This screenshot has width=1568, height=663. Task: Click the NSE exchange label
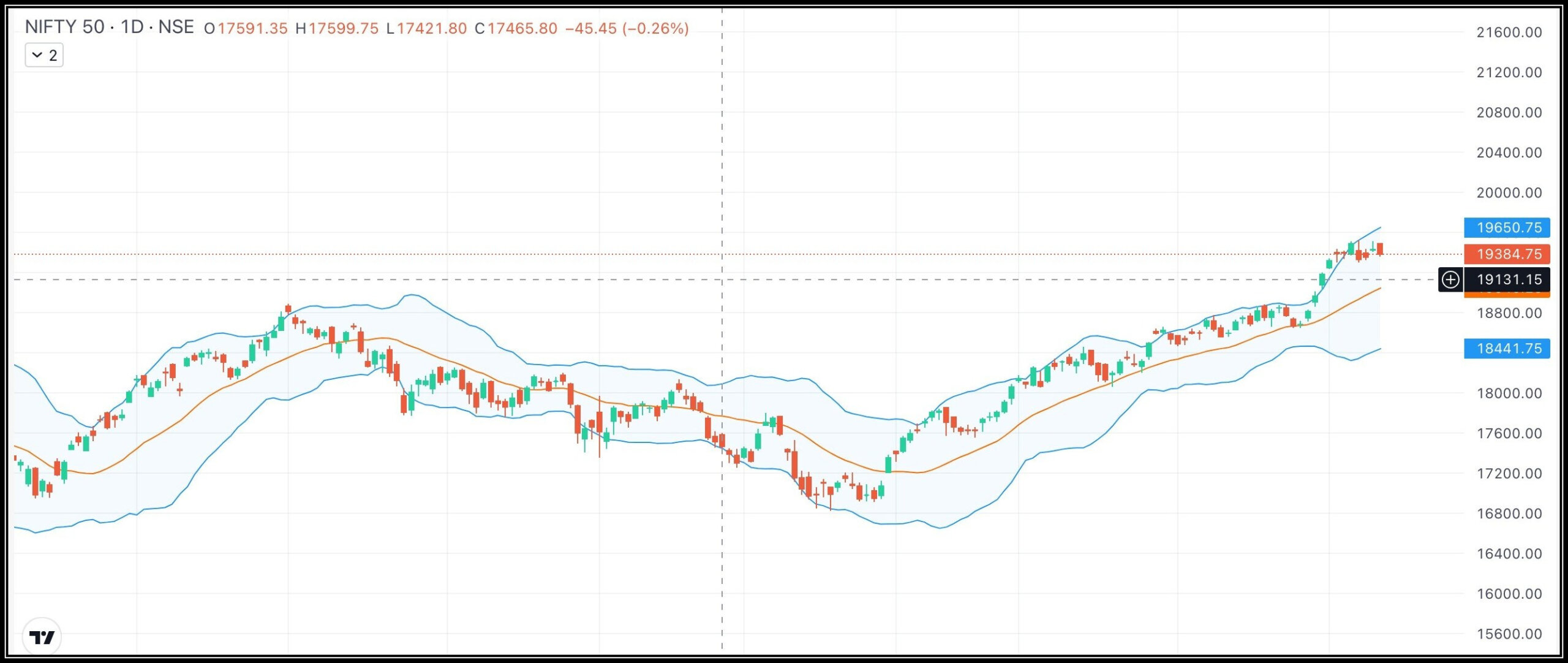pos(176,27)
